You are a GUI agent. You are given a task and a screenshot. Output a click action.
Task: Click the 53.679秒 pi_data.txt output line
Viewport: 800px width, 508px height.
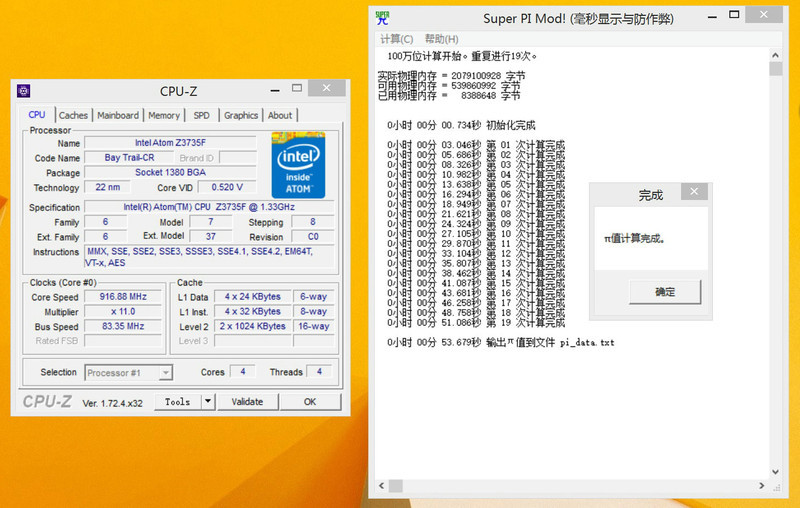[501, 342]
